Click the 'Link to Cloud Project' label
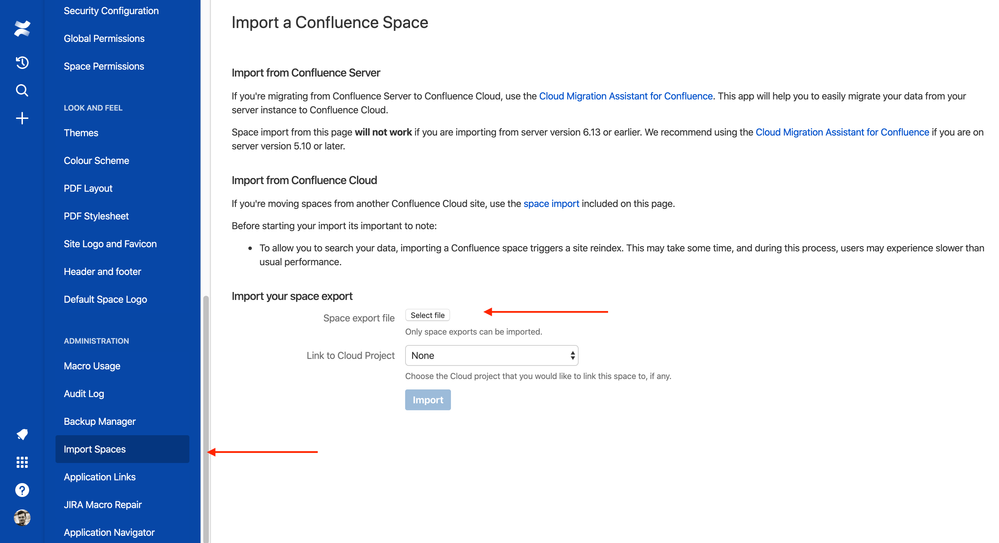 point(350,356)
